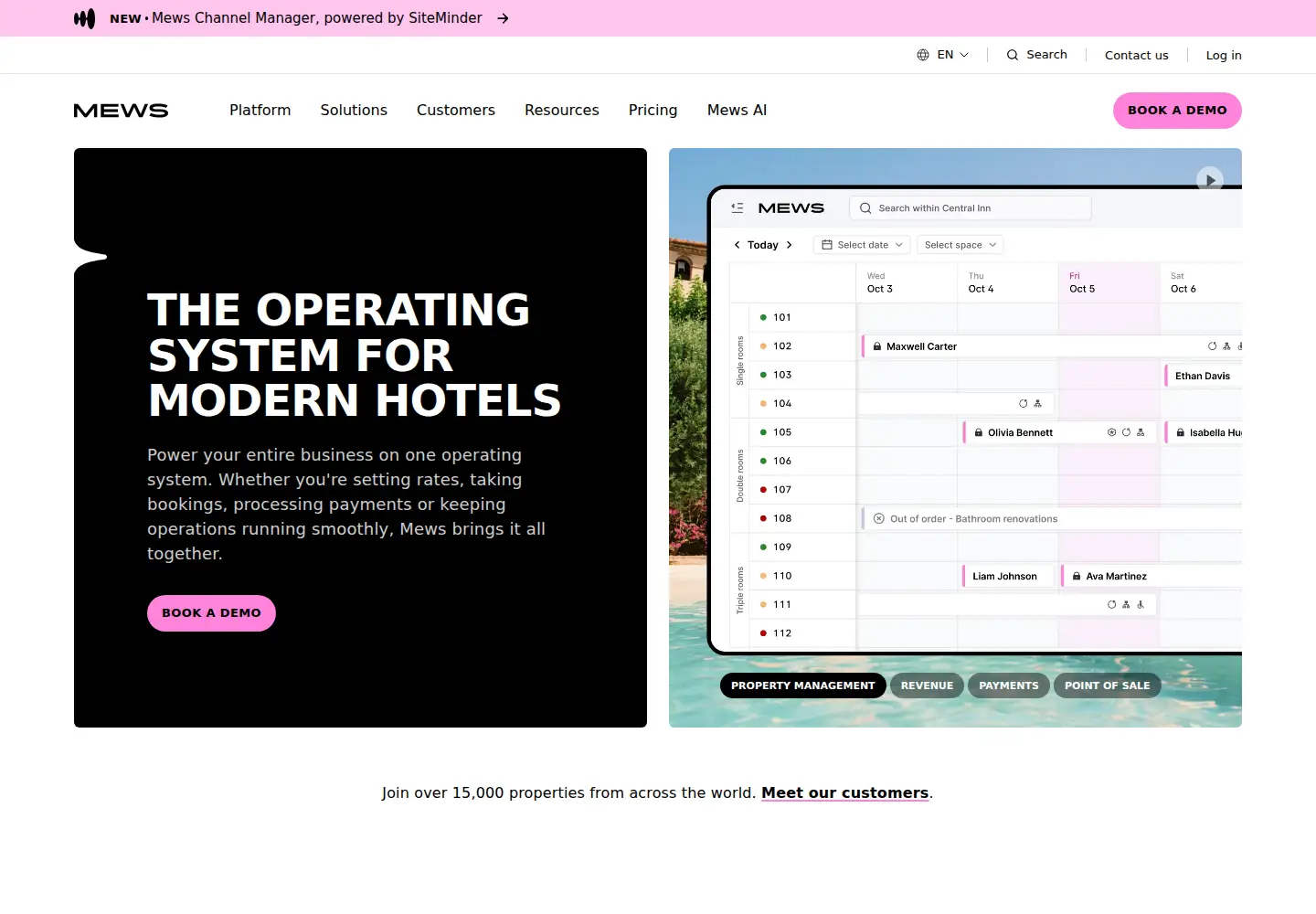Switch to the REVENUE tab

[927, 685]
